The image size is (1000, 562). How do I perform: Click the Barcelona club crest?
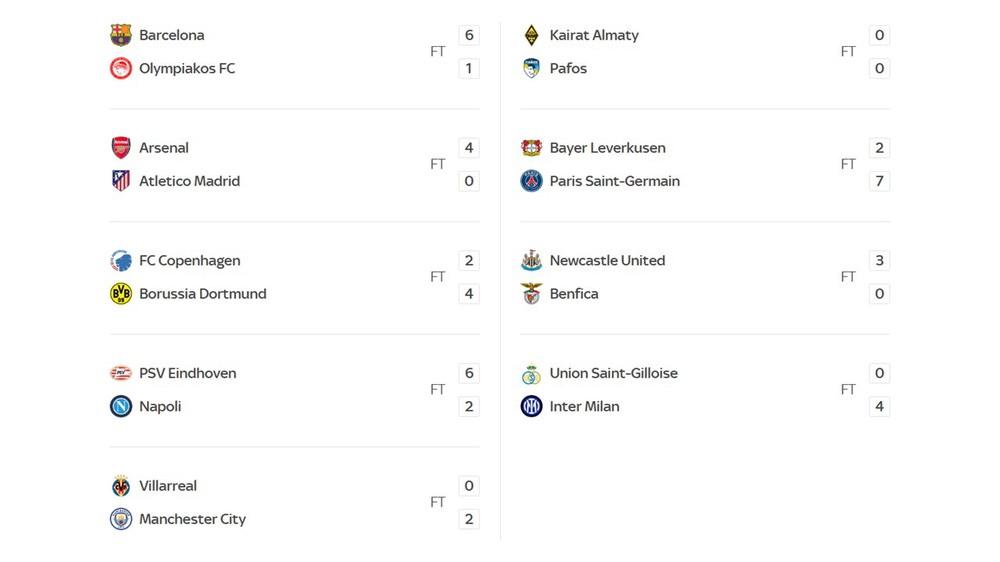pyautogui.click(x=121, y=35)
